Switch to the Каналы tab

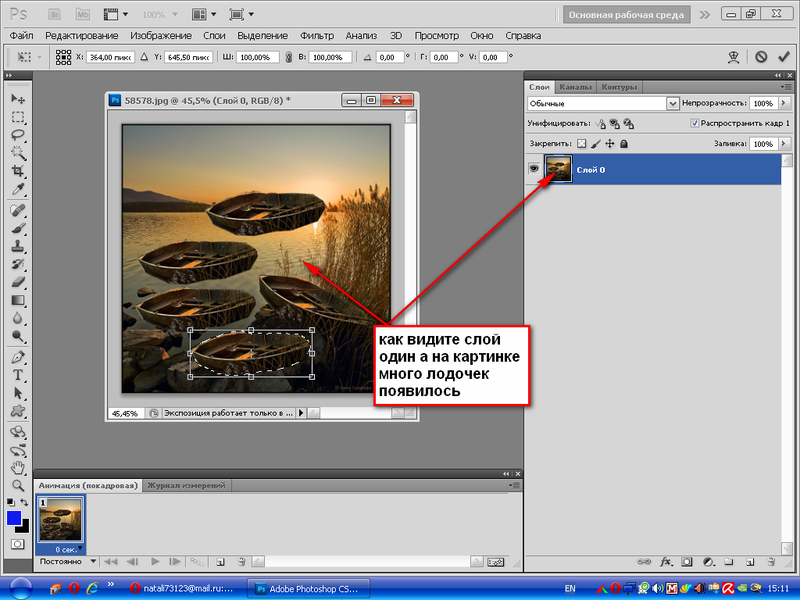(x=576, y=87)
